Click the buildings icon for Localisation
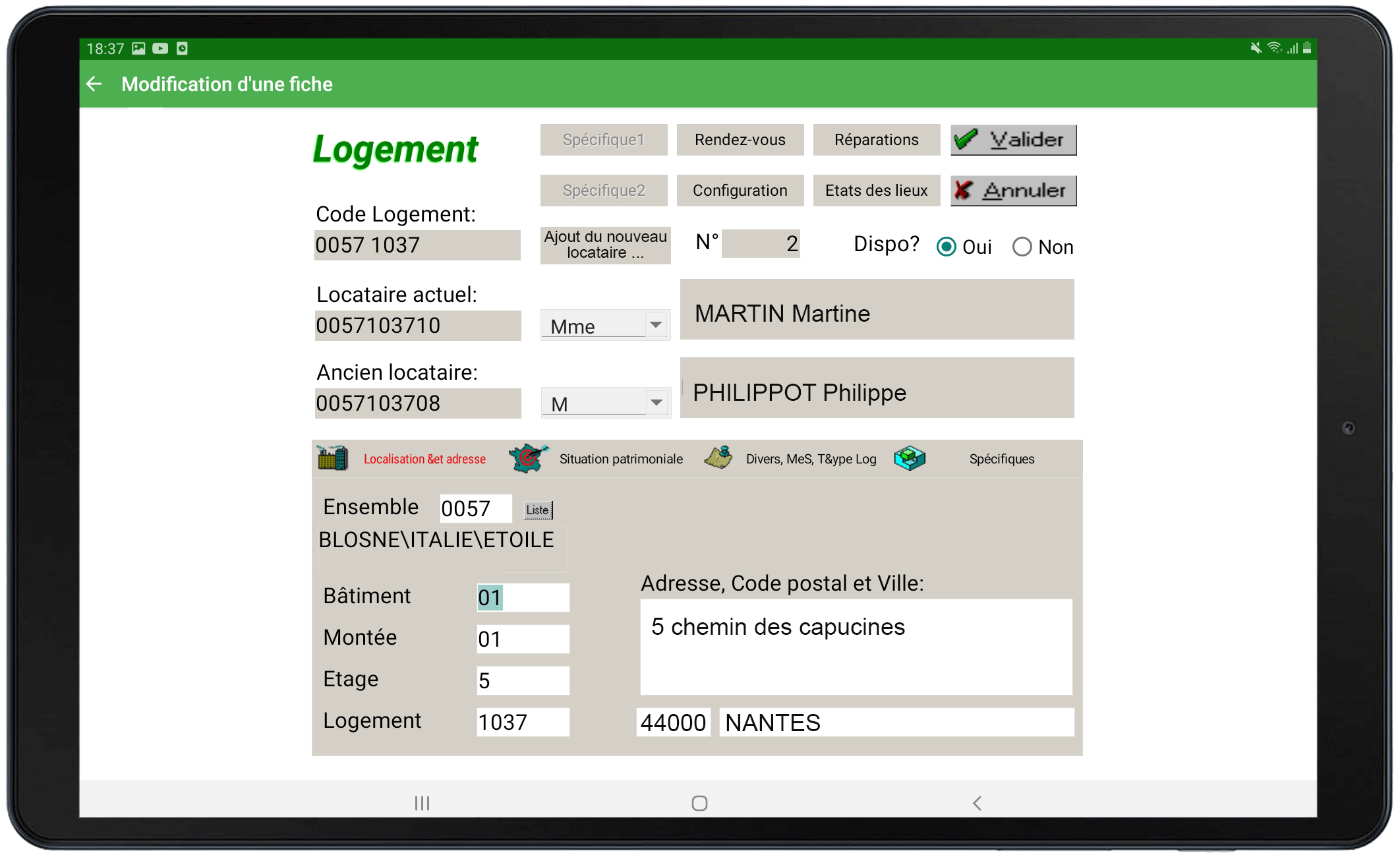This screenshot has width=1400, height=859. 332,458
